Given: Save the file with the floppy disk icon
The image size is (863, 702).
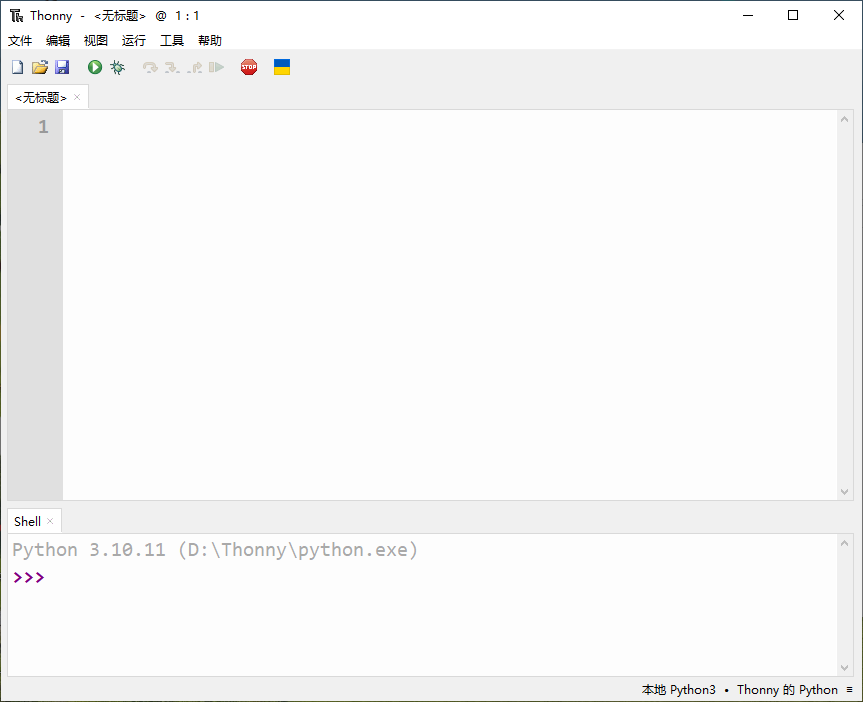Looking at the screenshot, I should pyautogui.click(x=62, y=67).
